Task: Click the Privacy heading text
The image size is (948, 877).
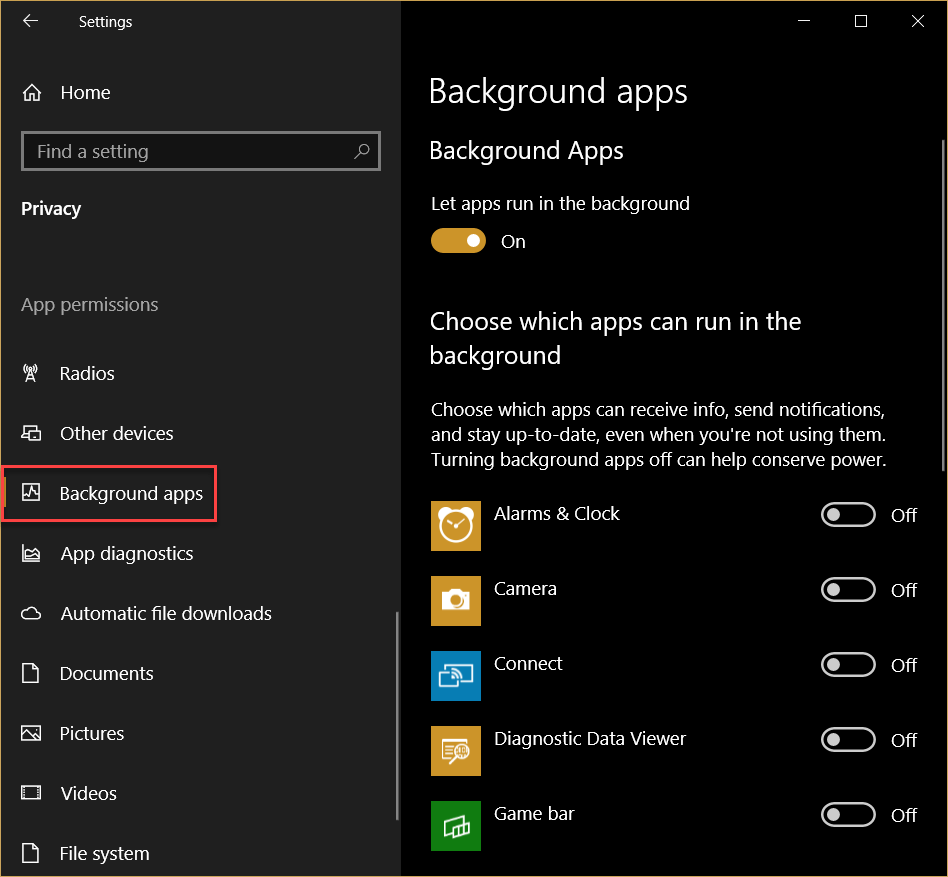Action: pyautogui.click(x=51, y=209)
